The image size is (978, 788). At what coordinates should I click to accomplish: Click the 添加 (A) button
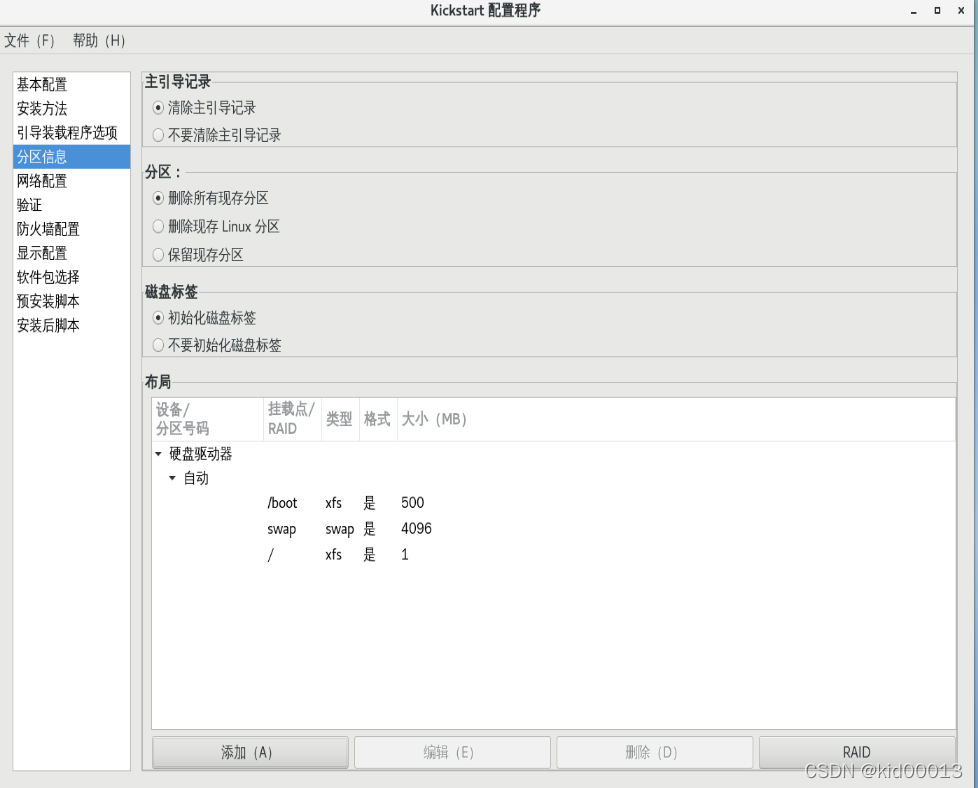[x=250, y=752]
